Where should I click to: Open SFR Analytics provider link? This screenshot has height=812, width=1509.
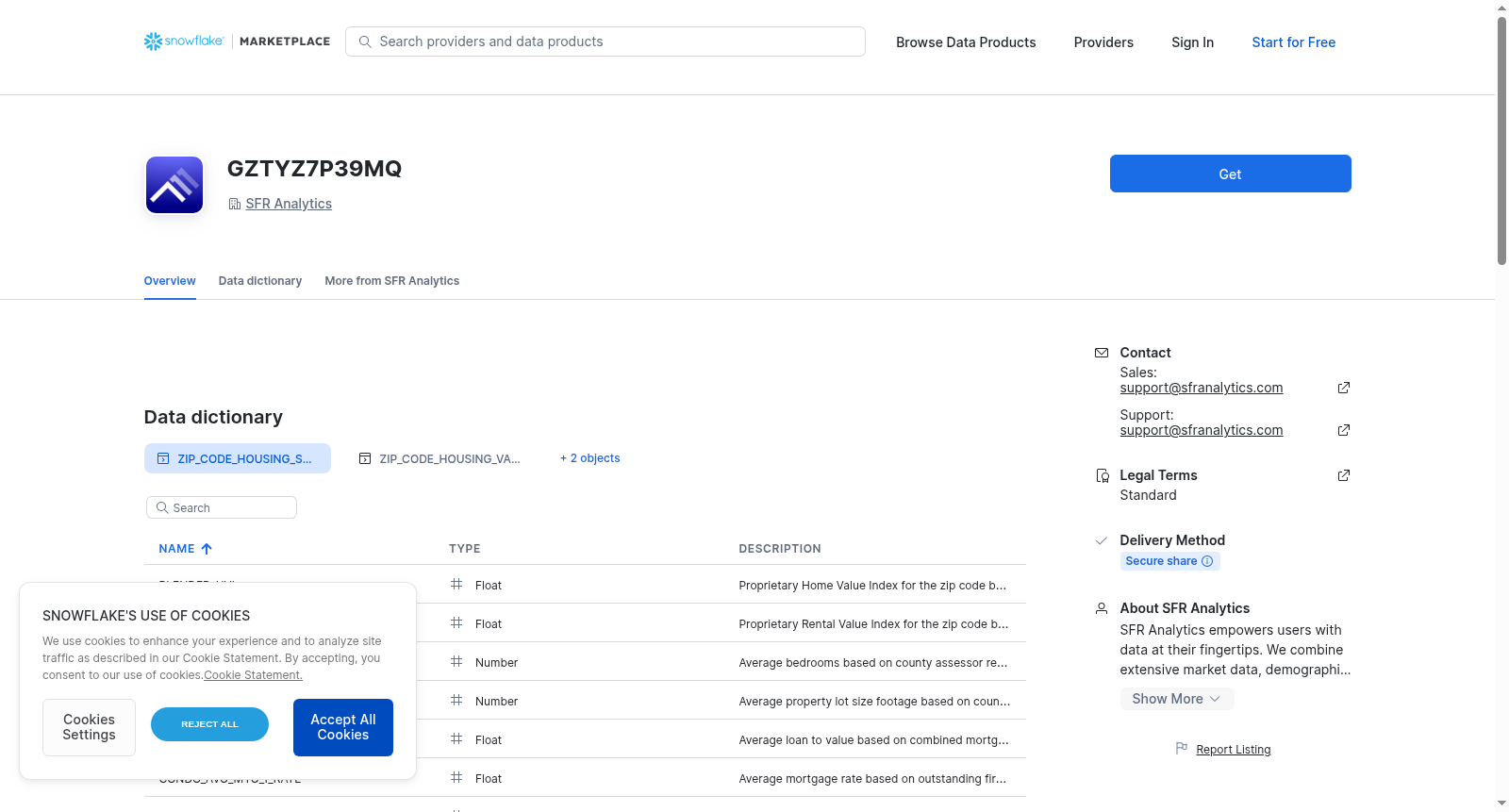(289, 204)
